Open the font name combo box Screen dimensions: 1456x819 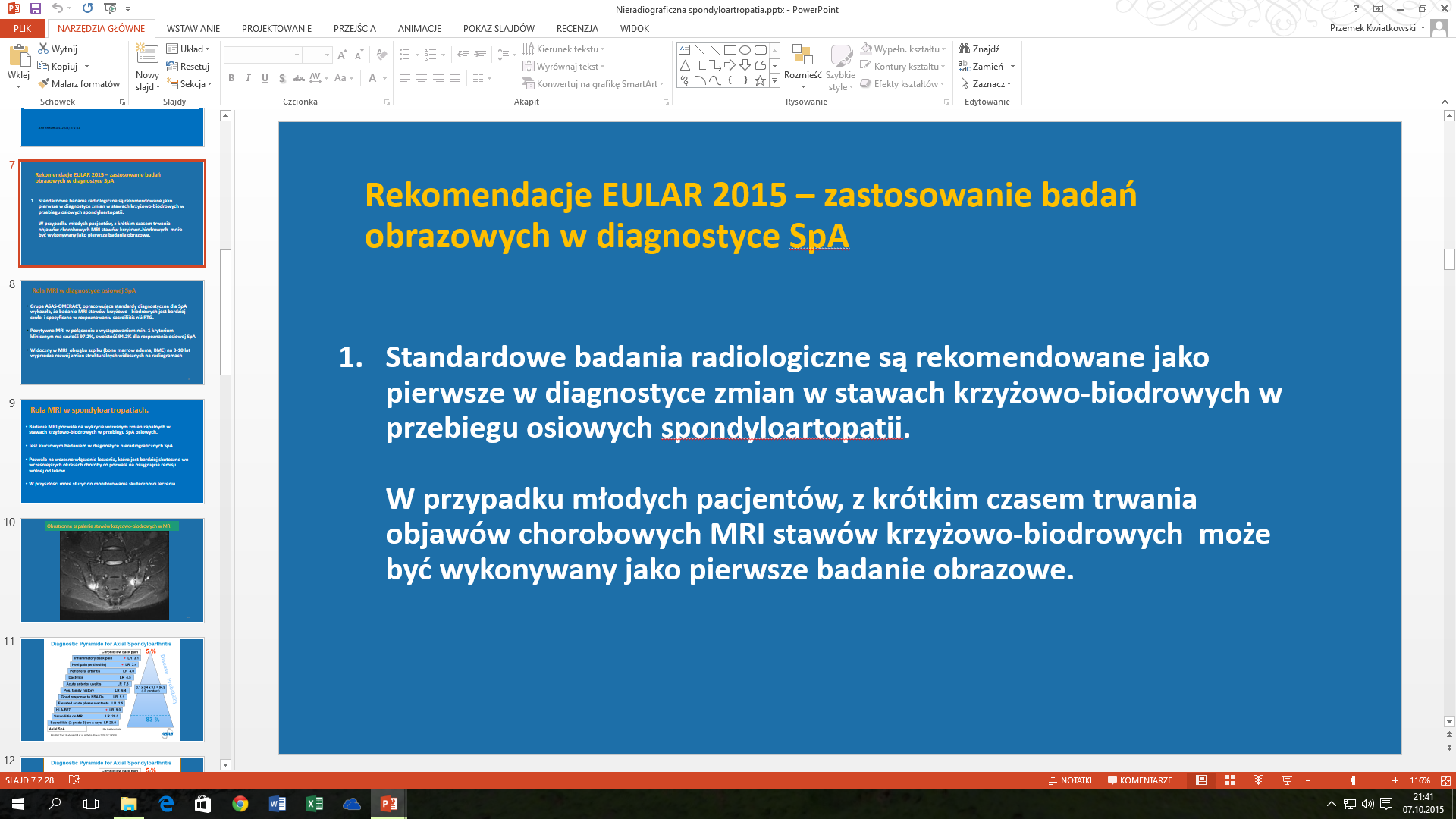tap(262, 55)
